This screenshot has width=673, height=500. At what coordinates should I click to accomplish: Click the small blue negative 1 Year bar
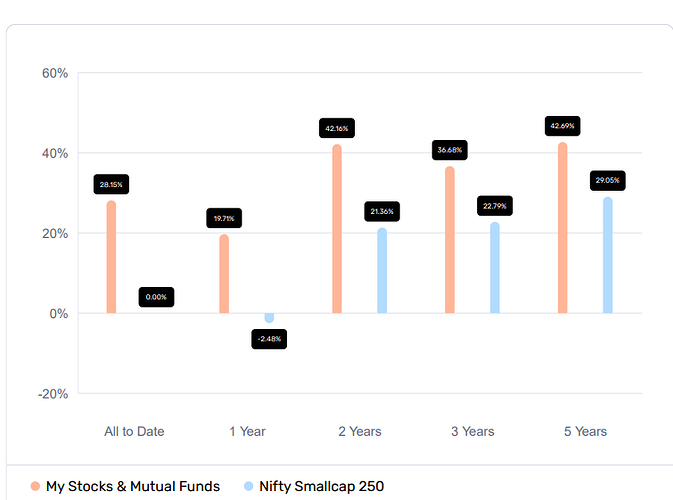pyautogui.click(x=269, y=318)
